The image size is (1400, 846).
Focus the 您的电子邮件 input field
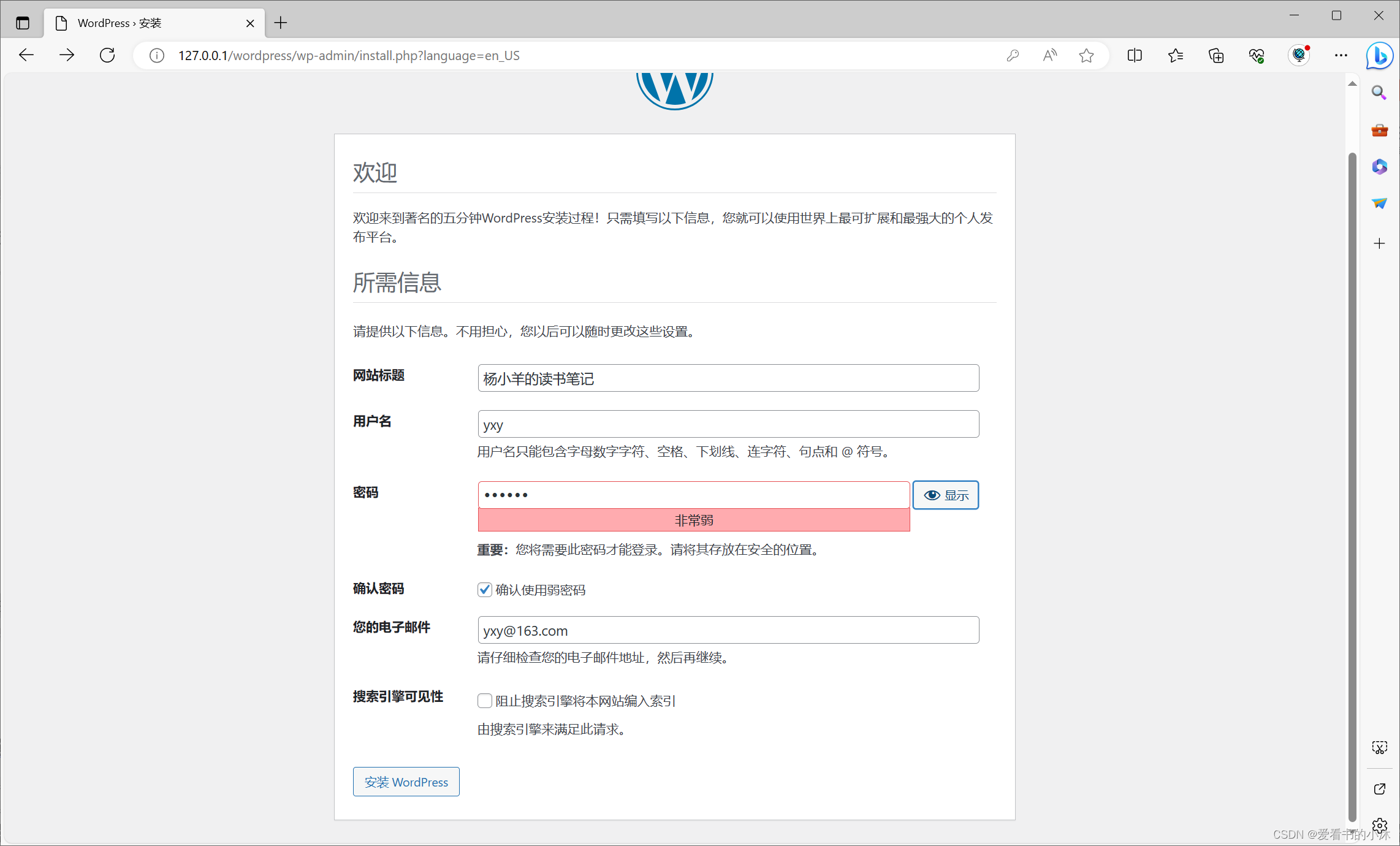click(x=728, y=630)
